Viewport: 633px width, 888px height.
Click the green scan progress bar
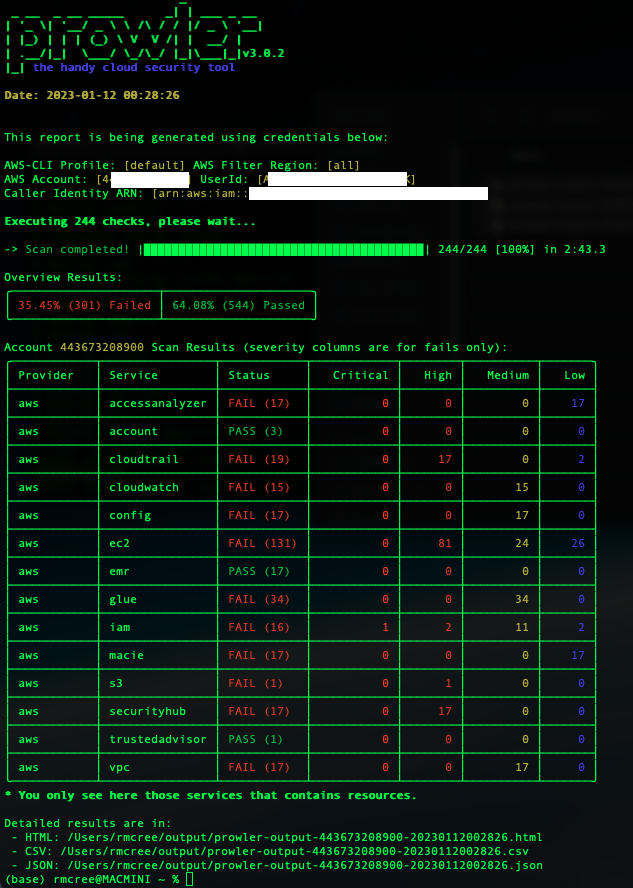pyautogui.click(x=284, y=250)
